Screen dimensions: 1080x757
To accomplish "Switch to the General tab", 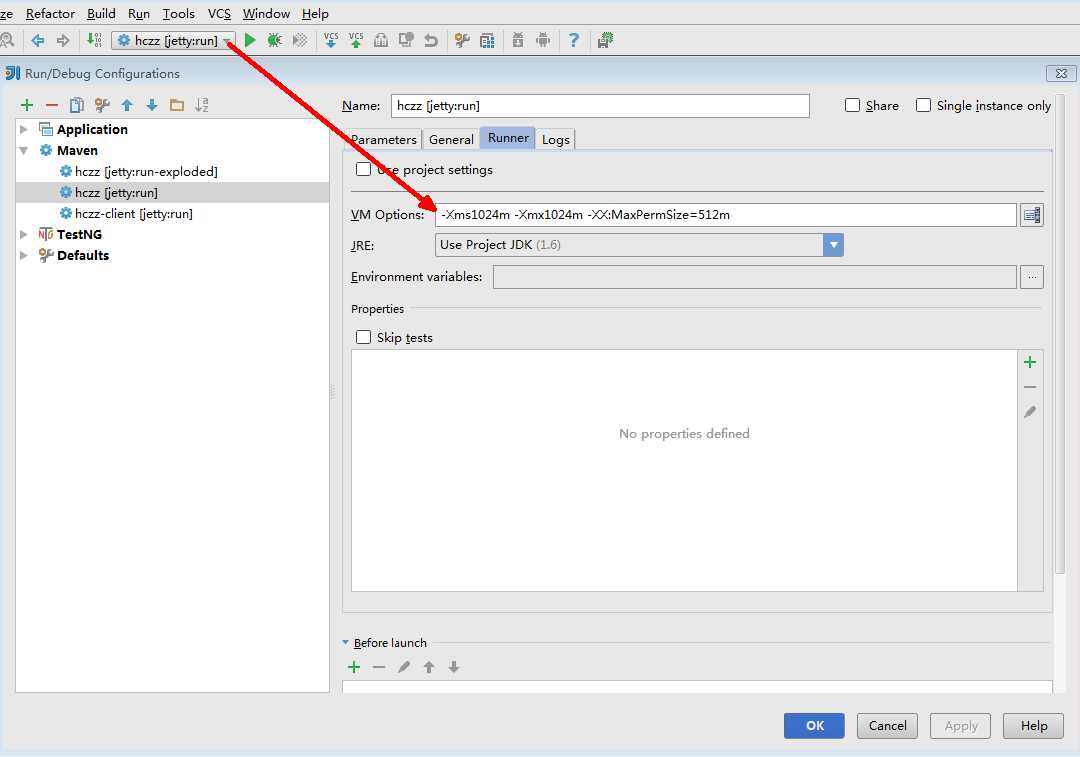I will (451, 139).
